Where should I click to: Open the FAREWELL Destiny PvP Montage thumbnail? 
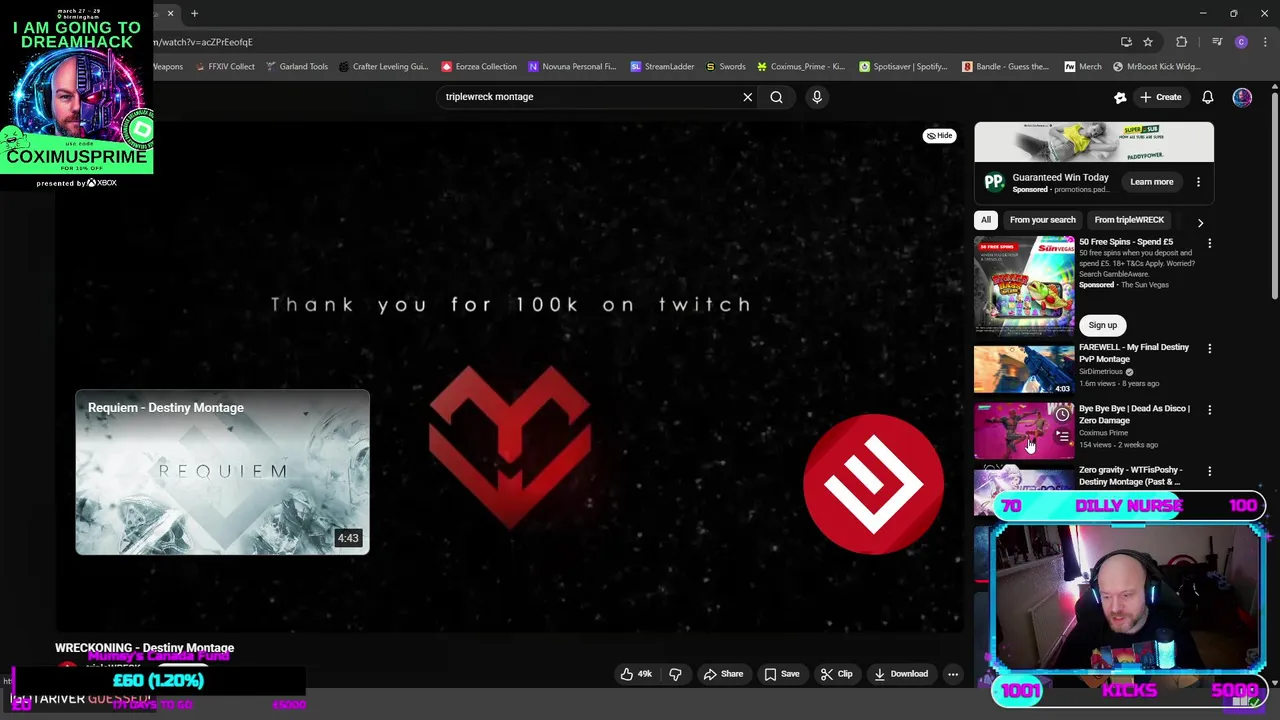coord(1024,368)
